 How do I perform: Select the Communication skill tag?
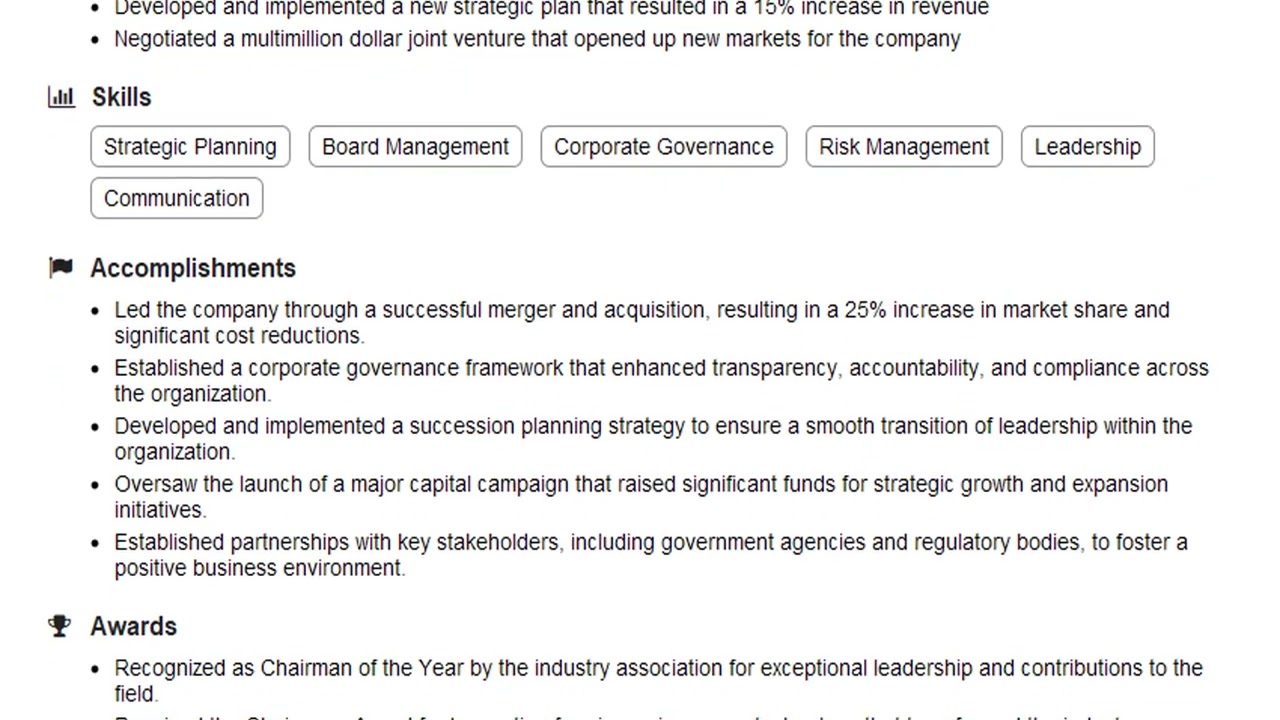point(177,199)
